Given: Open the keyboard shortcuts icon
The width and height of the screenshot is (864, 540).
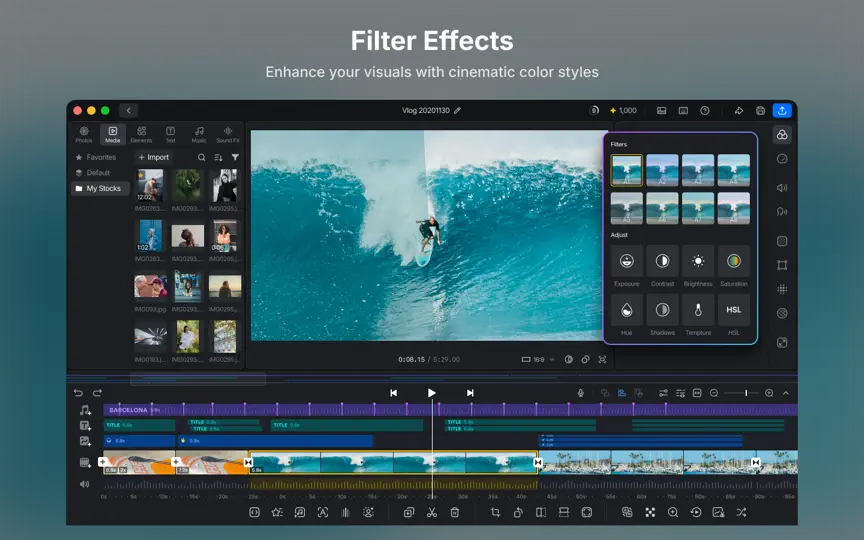Looking at the screenshot, I should tap(683, 110).
